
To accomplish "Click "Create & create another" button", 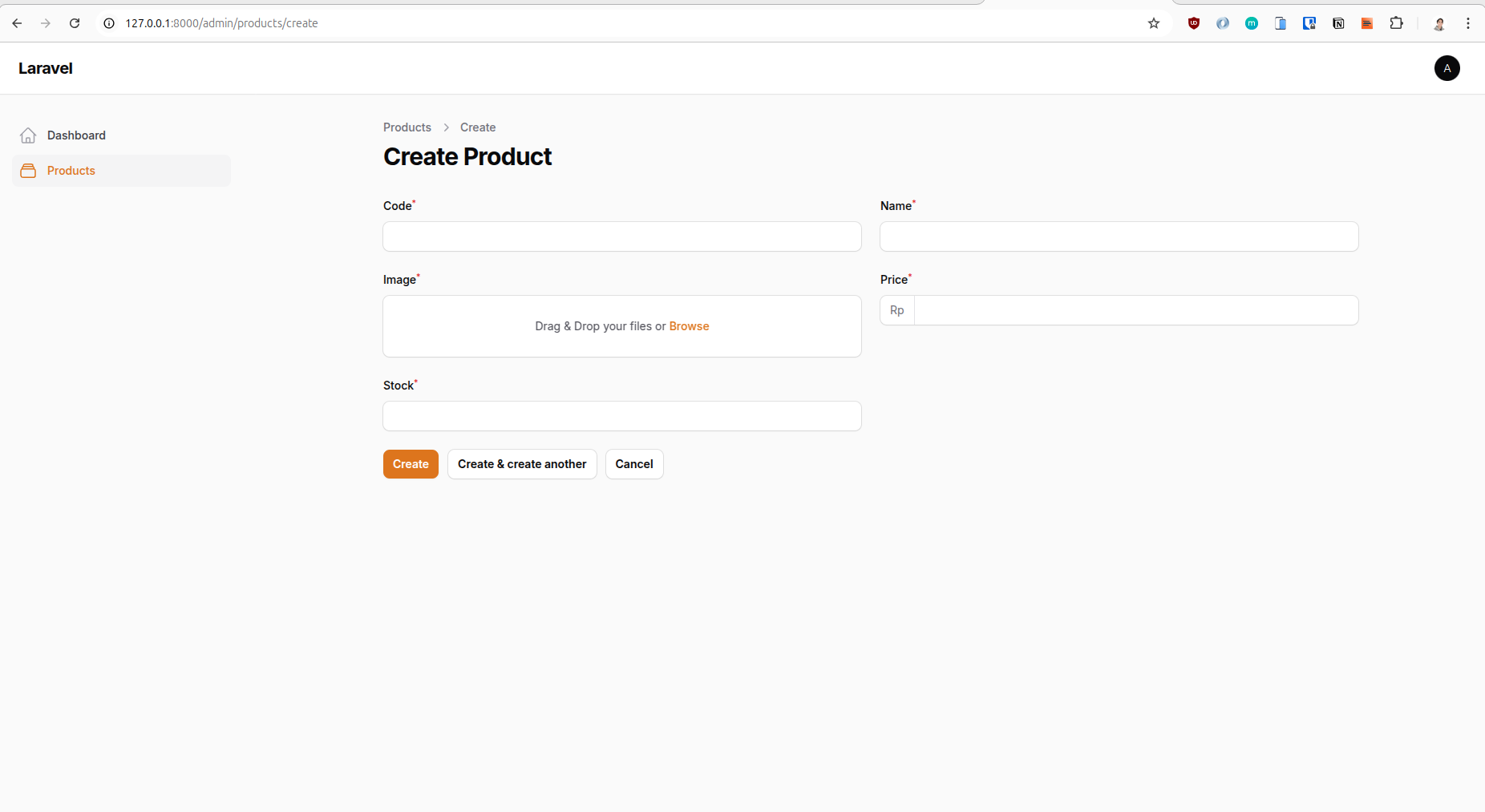I will click(x=522, y=464).
